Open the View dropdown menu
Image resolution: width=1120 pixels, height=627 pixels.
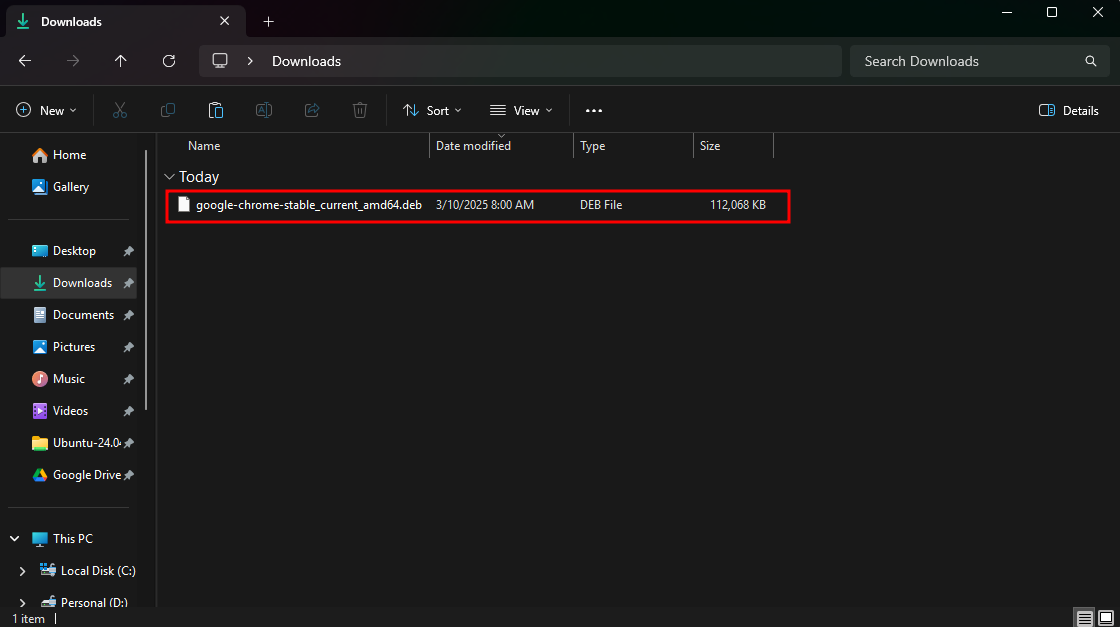[x=521, y=111]
